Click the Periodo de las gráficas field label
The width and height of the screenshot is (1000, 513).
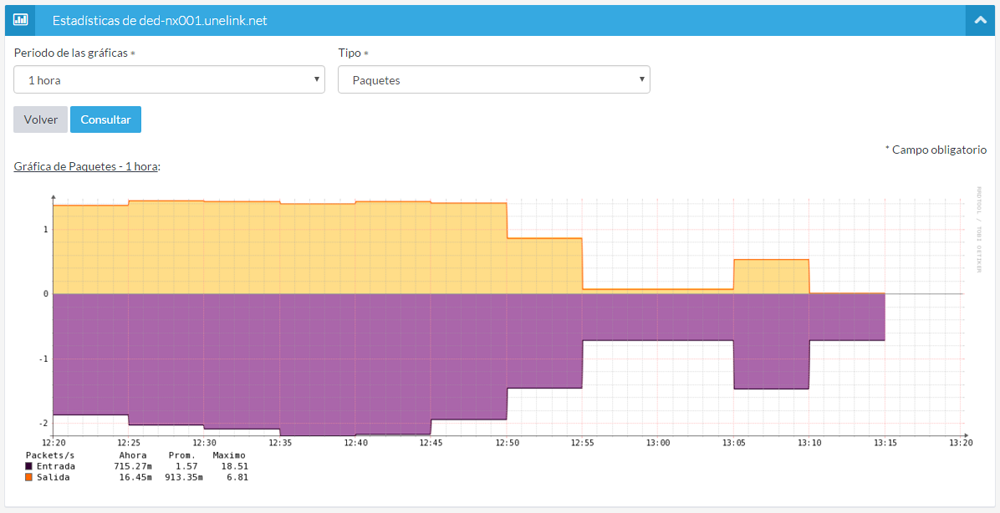(x=70, y=52)
